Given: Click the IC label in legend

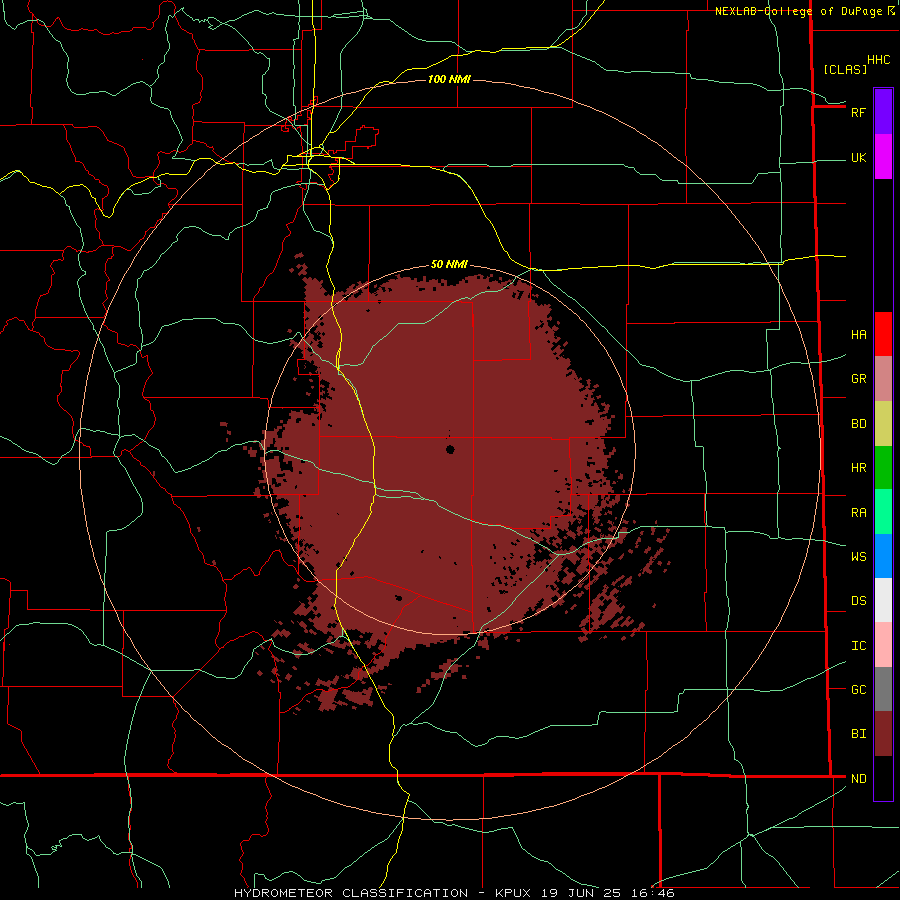Looking at the screenshot, I should click(858, 646).
